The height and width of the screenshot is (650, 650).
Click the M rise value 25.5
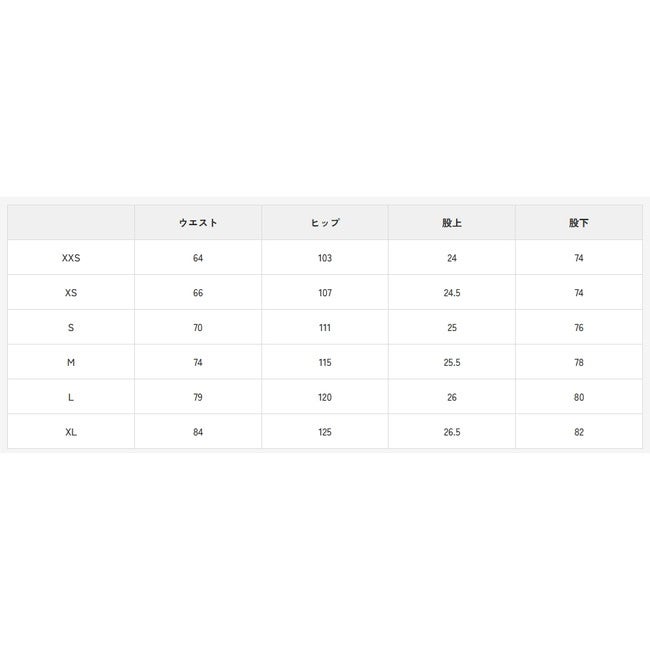coord(452,362)
